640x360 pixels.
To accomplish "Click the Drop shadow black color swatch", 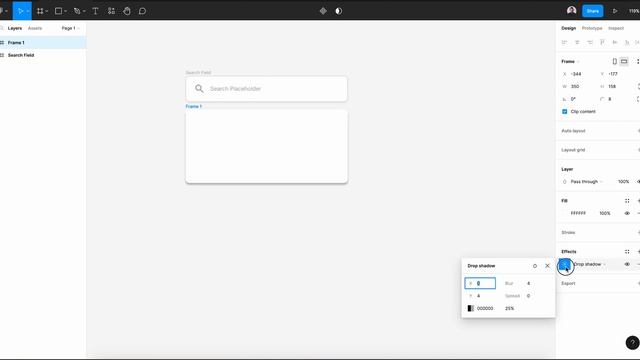I will pyautogui.click(x=471, y=308).
